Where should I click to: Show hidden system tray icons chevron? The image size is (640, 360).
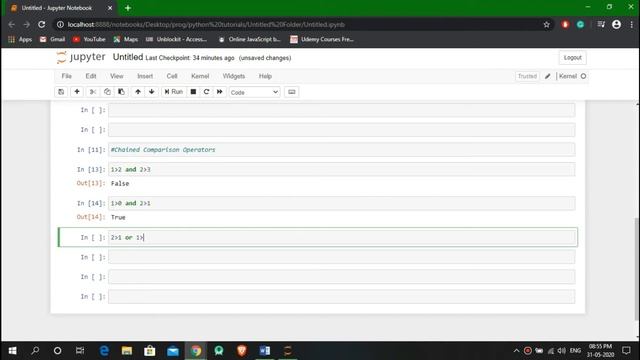(x=516, y=351)
